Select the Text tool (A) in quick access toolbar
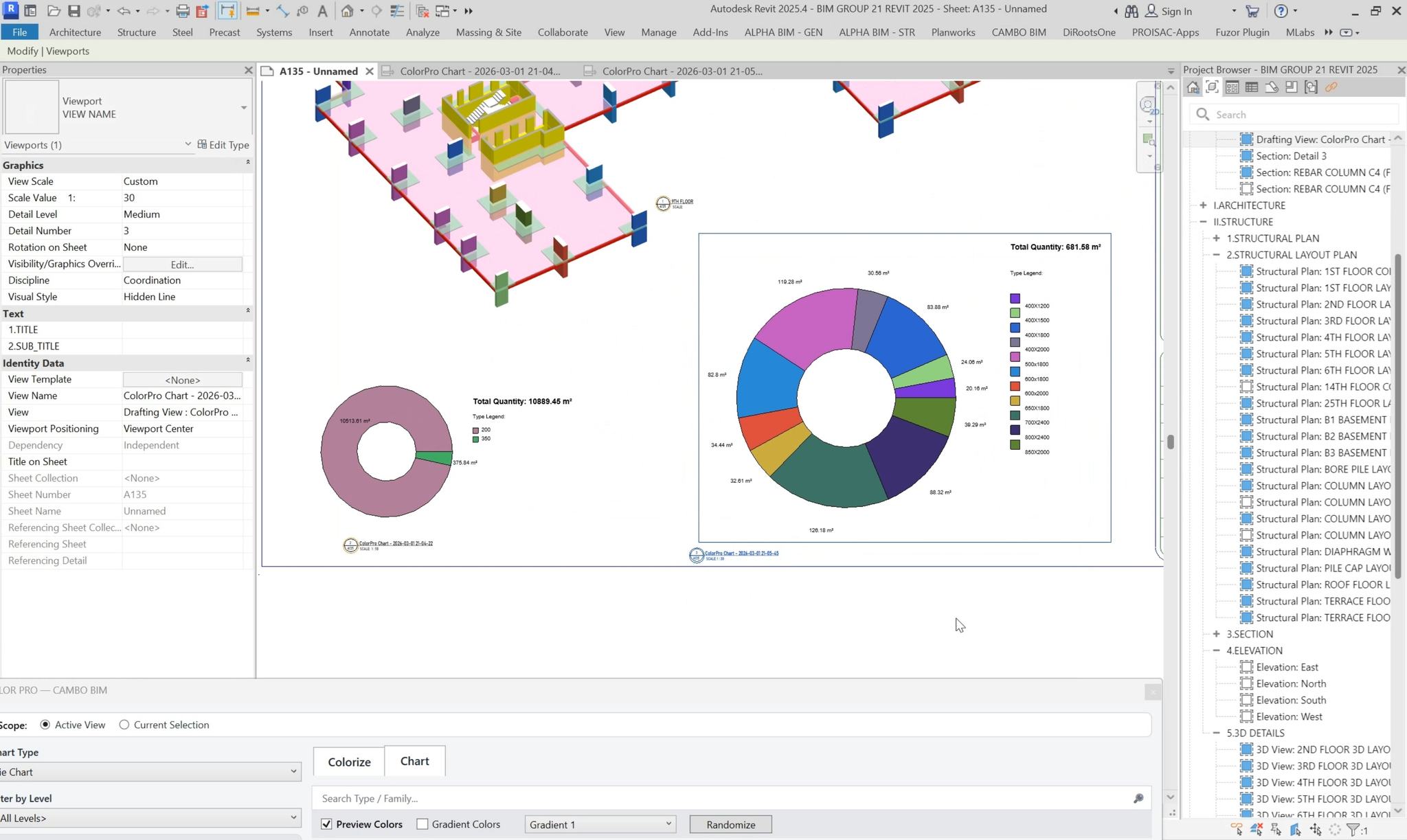 click(322, 11)
